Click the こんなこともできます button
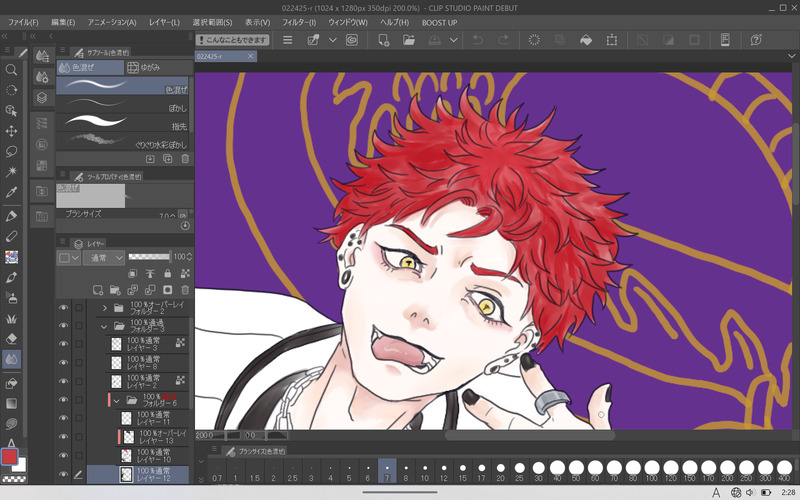800x500 pixels. pos(233,40)
